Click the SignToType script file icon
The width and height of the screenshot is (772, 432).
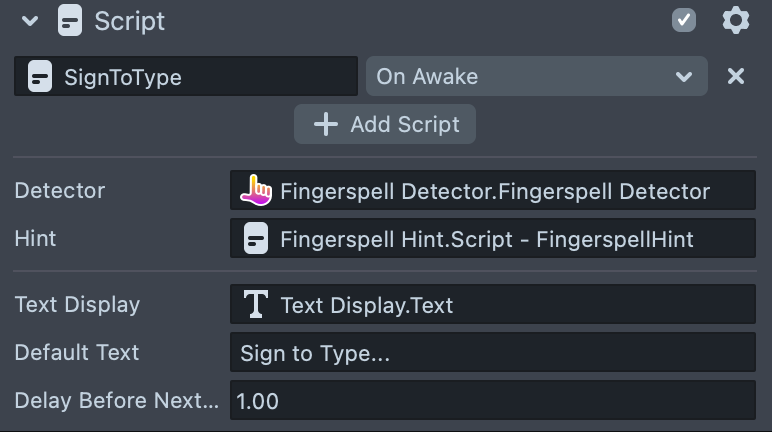tap(40, 77)
